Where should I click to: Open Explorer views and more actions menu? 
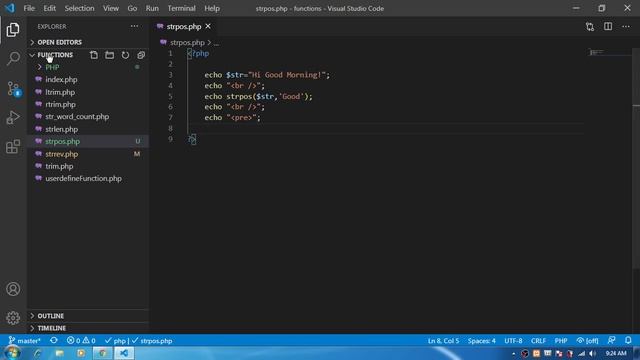pos(134,26)
